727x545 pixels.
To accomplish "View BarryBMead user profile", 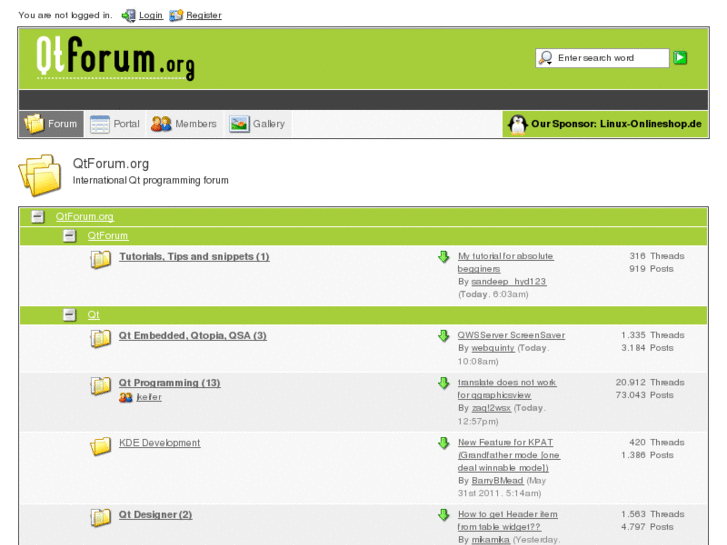I will pyautogui.click(x=497, y=481).
